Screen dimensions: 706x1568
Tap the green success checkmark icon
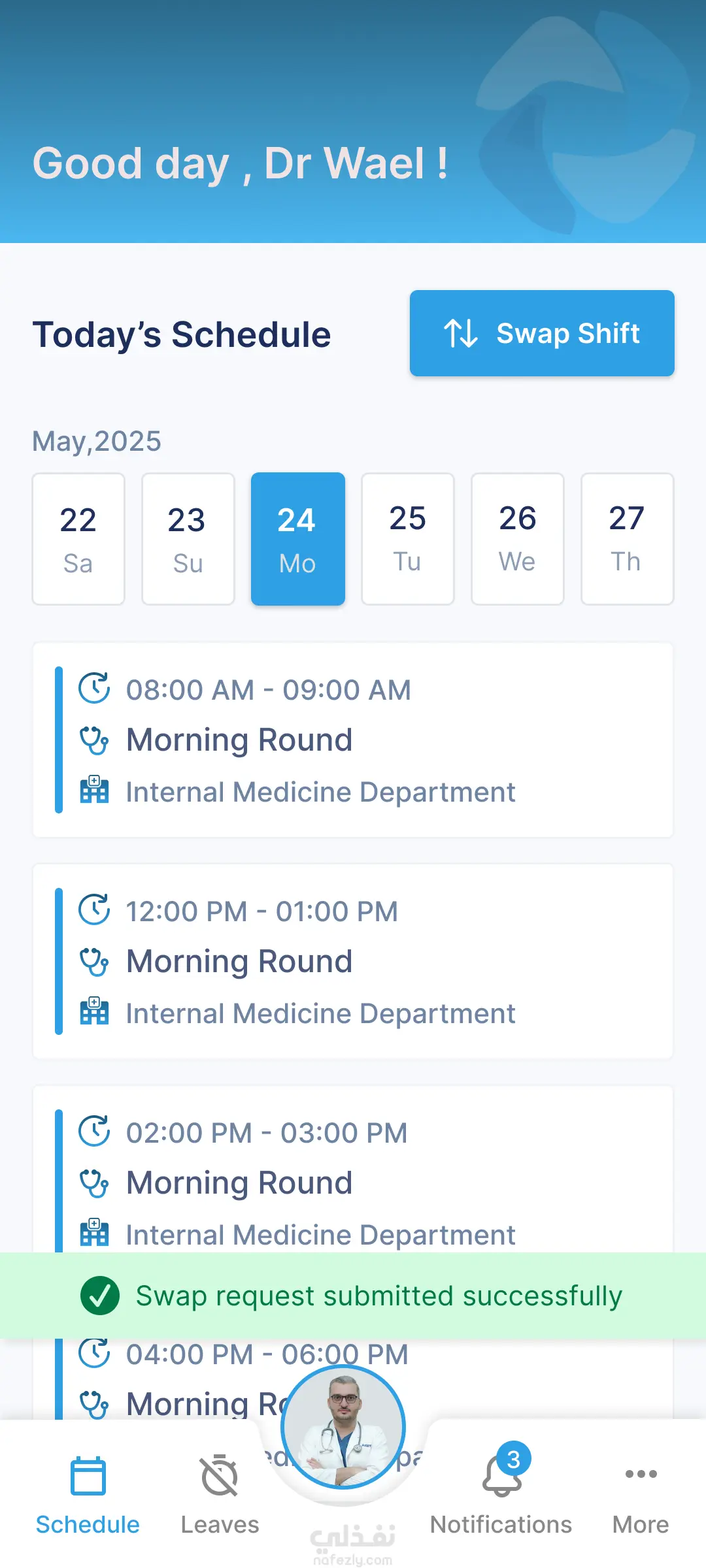tap(100, 1296)
